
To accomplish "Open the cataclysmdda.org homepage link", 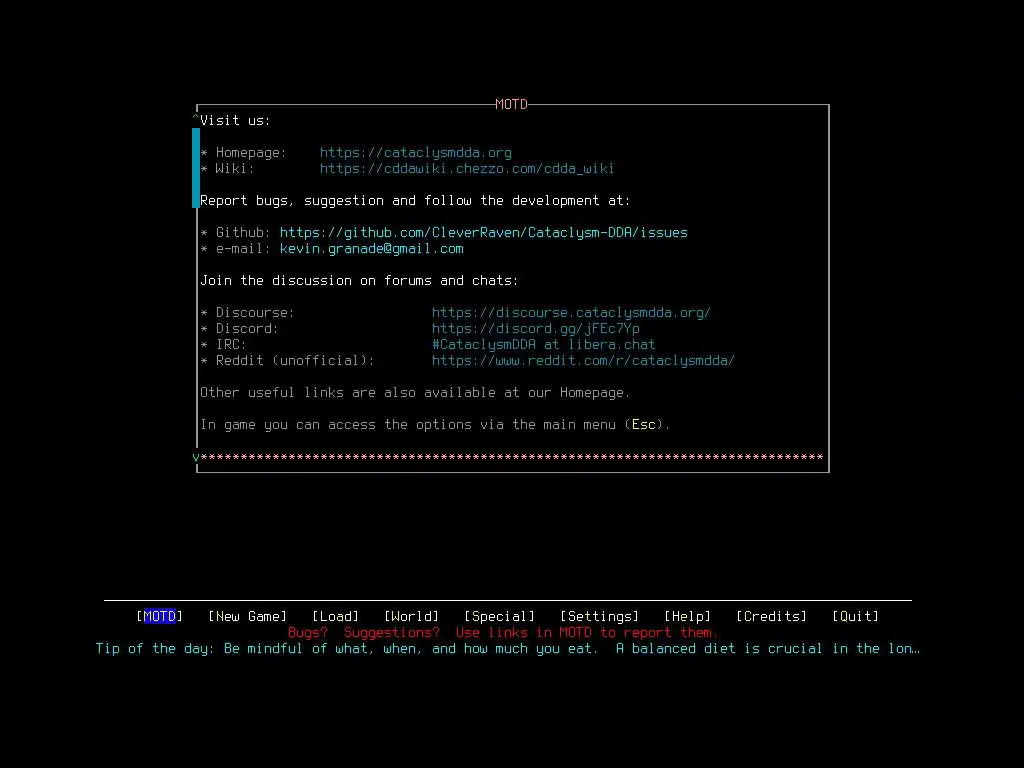I will click(415, 153).
